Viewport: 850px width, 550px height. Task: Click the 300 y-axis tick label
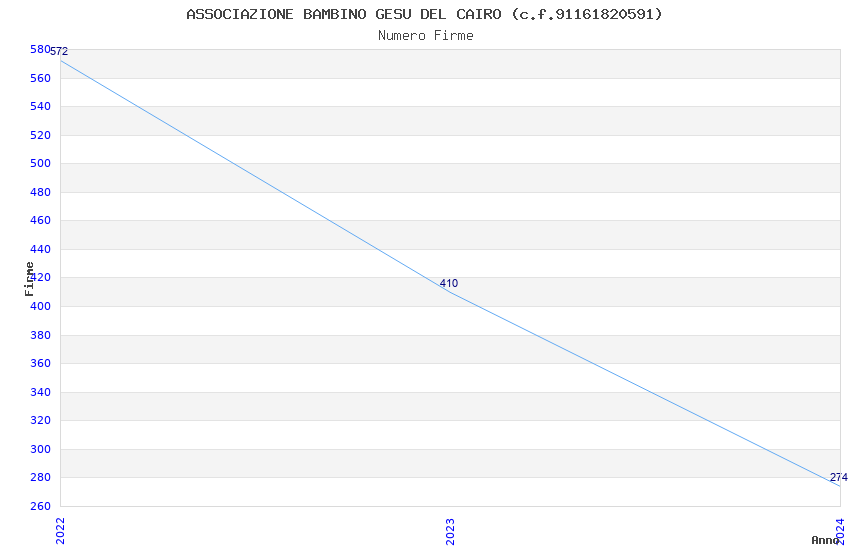[x=40, y=449]
